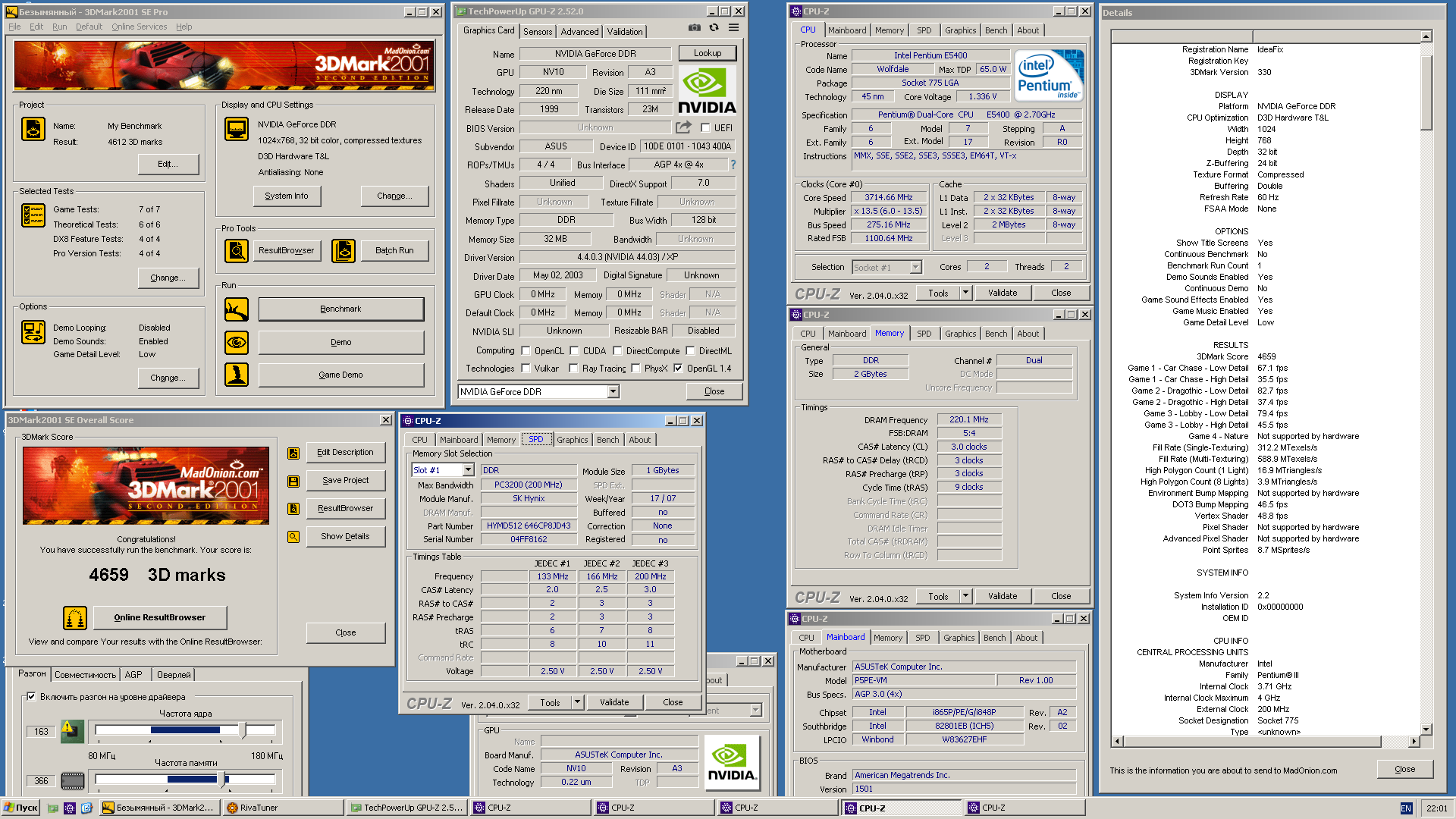The height and width of the screenshot is (819, 1456).
Task: Click Validate in the CPU-Z SPD window
Action: [x=613, y=702]
